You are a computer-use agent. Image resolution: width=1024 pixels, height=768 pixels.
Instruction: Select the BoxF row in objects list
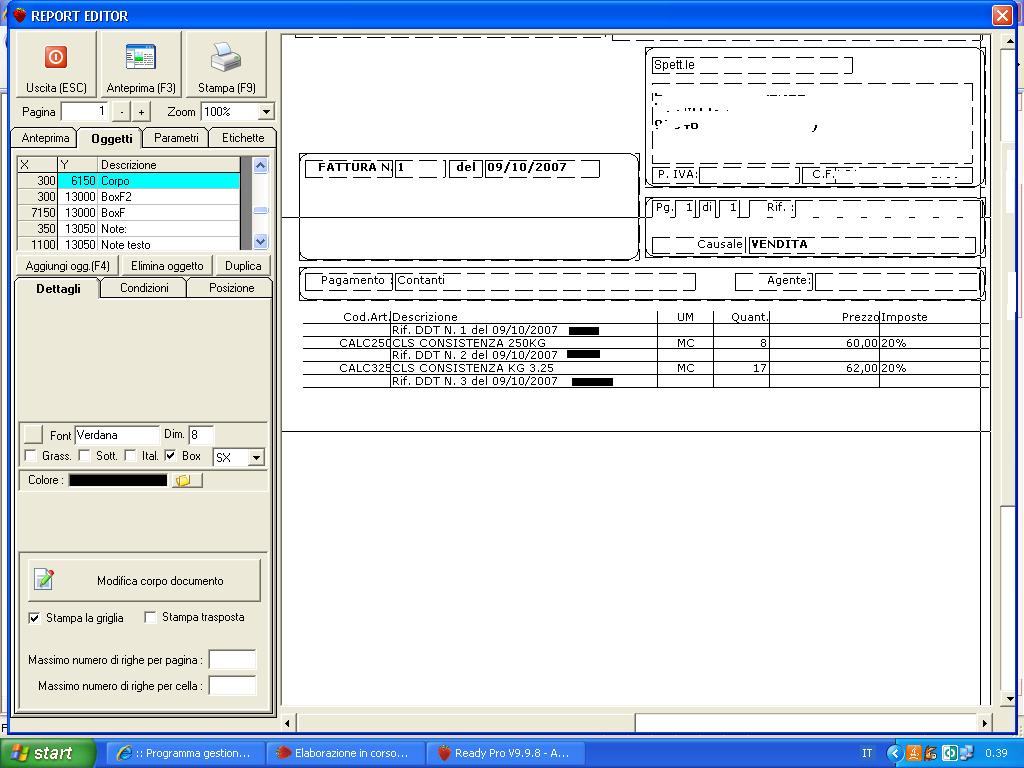point(129,213)
